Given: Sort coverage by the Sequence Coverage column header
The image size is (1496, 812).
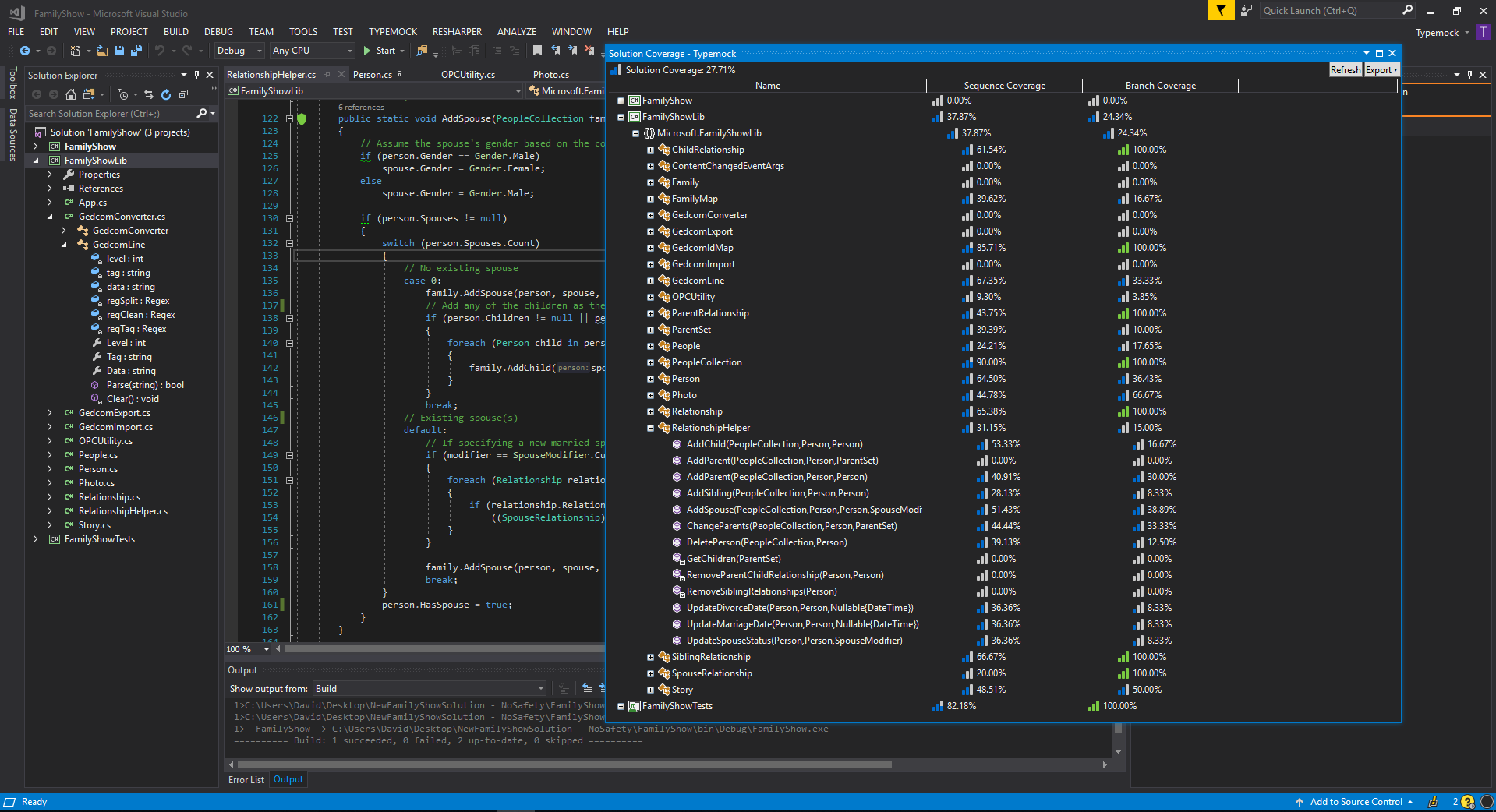Looking at the screenshot, I should (1004, 86).
